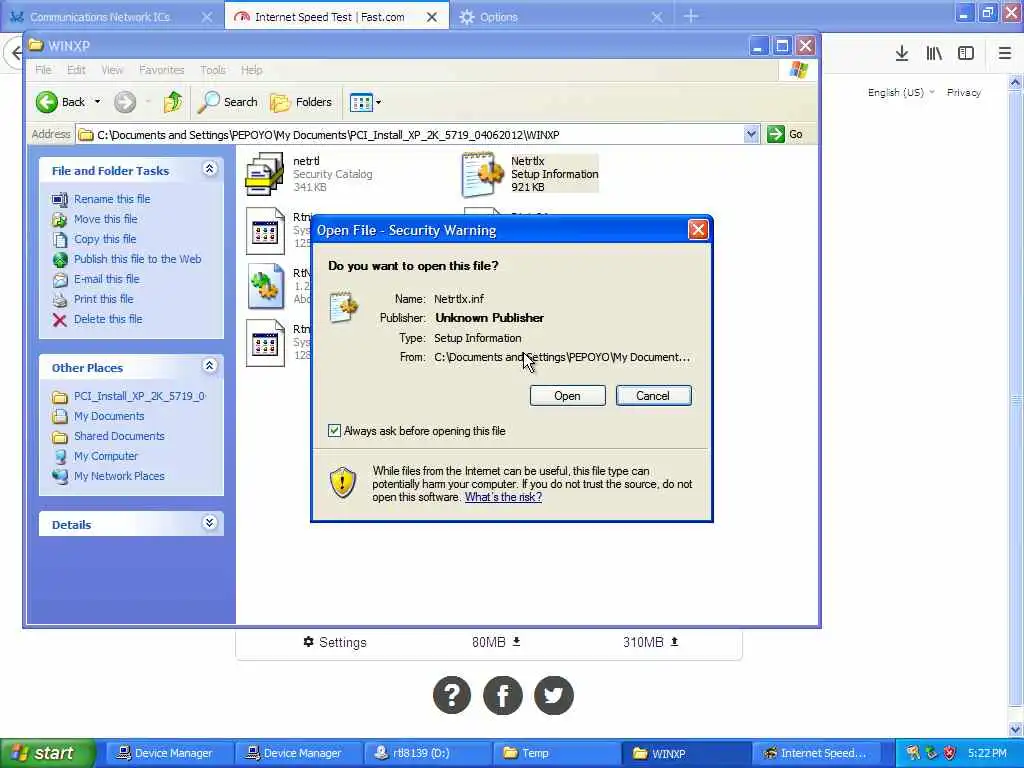Toggle the browser sidebar icon
Screen dimensions: 1024x768
pyautogui.click(x=966, y=54)
